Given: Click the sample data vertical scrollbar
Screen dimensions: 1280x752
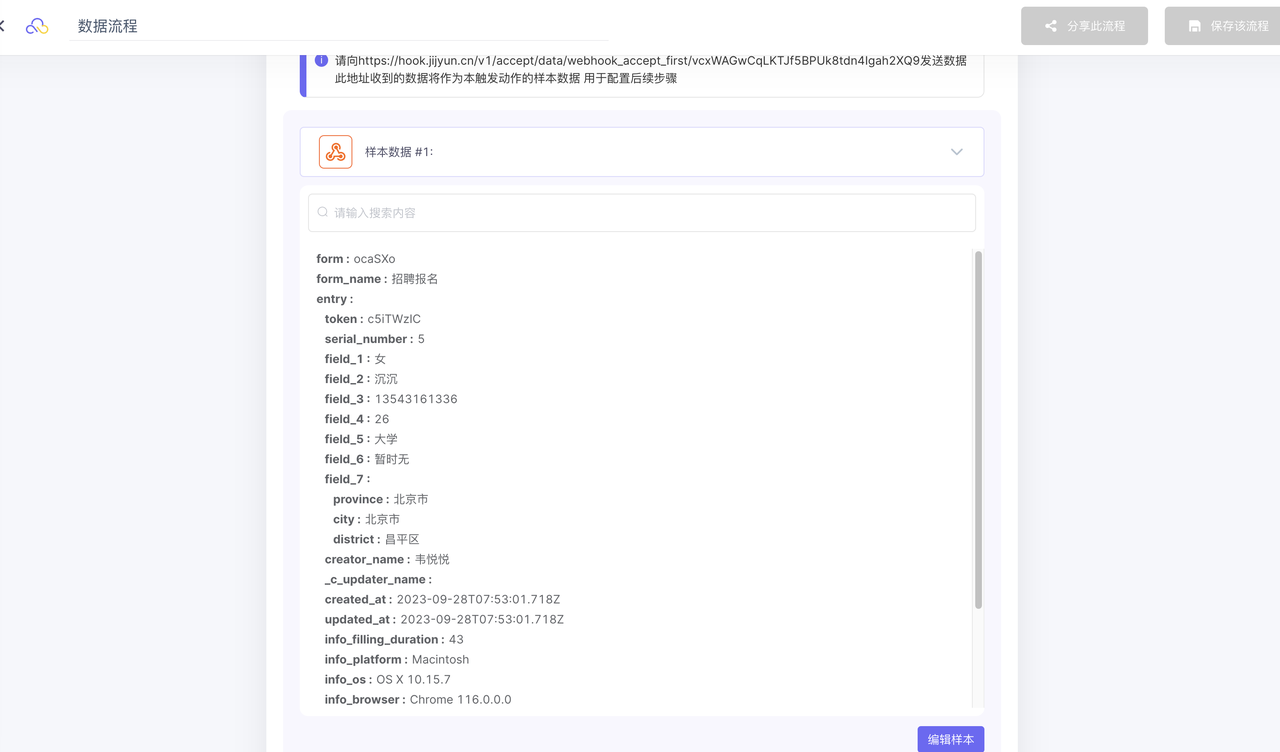Looking at the screenshot, I should (x=978, y=430).
